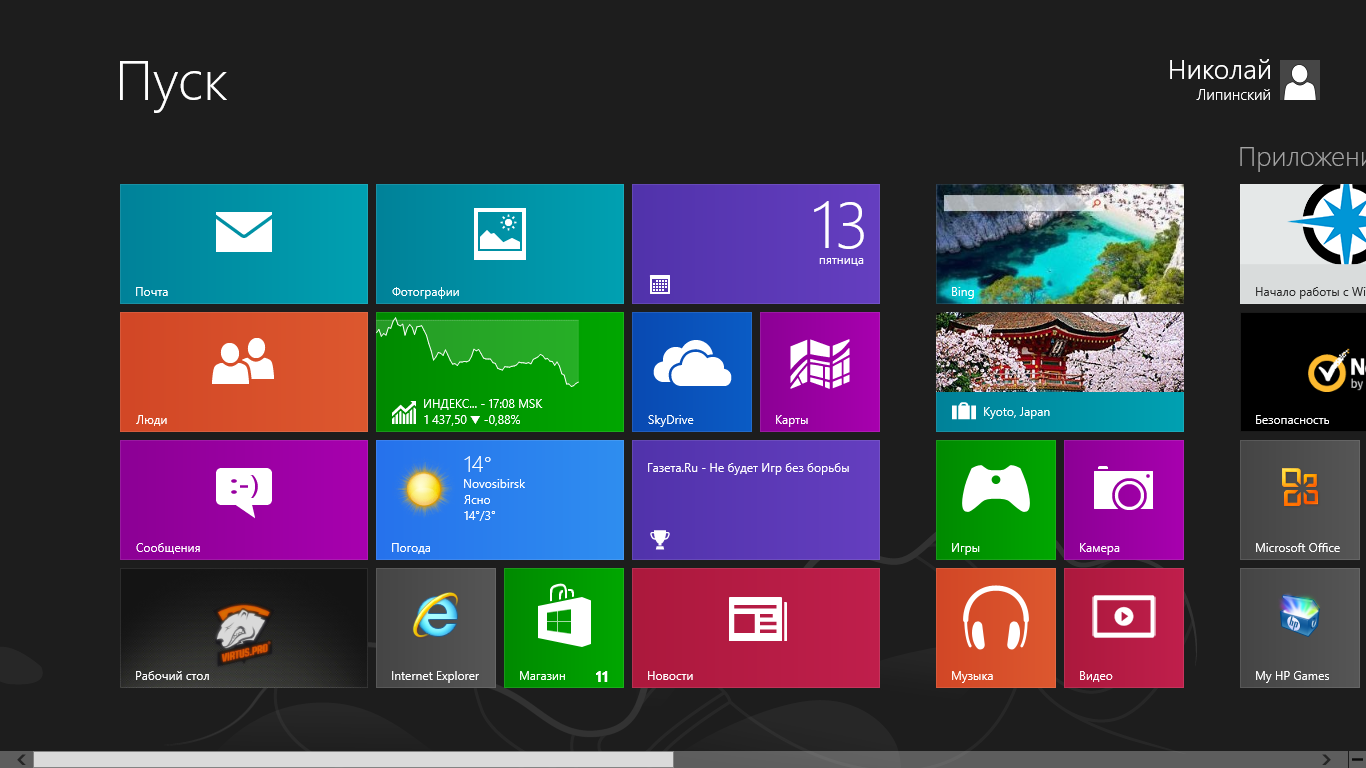
Task: Click the user name Николай
Action: pos(1220,70)
